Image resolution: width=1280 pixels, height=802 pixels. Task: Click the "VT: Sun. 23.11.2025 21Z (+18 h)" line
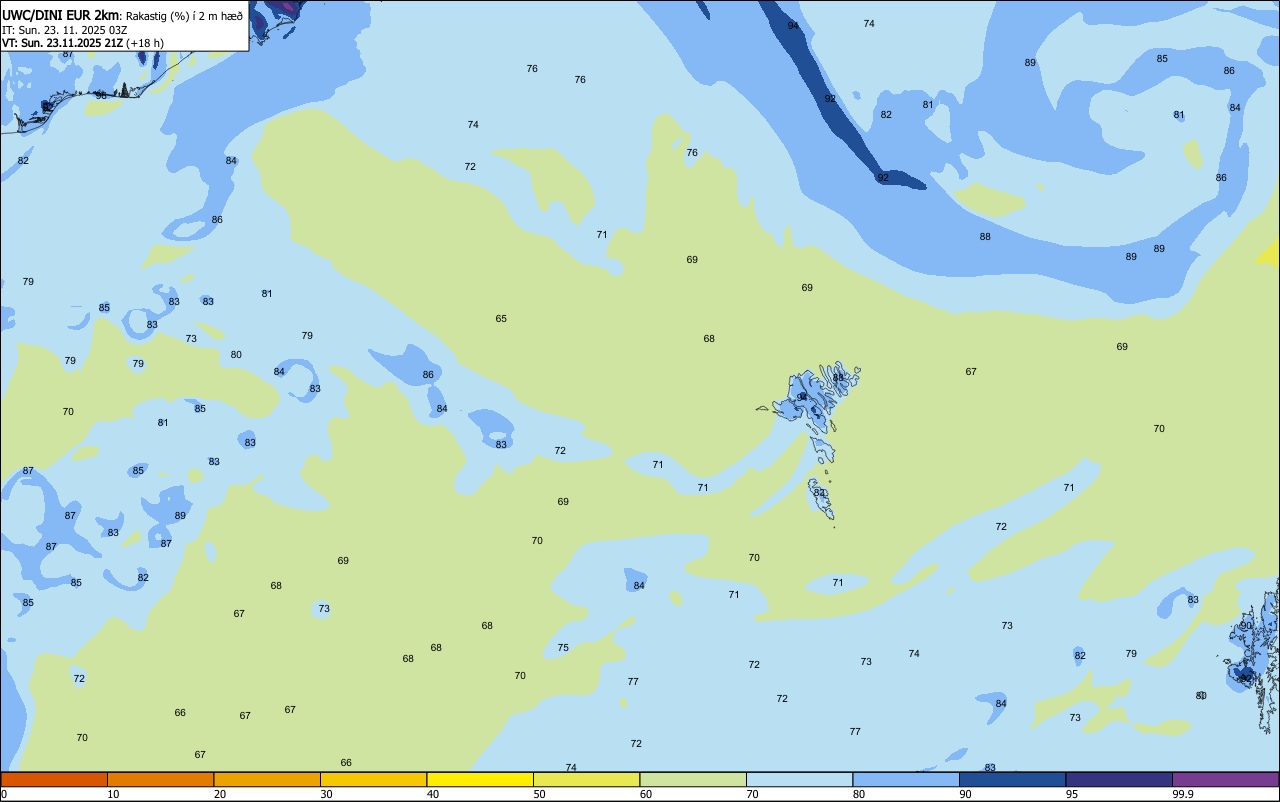pos(83,43)
